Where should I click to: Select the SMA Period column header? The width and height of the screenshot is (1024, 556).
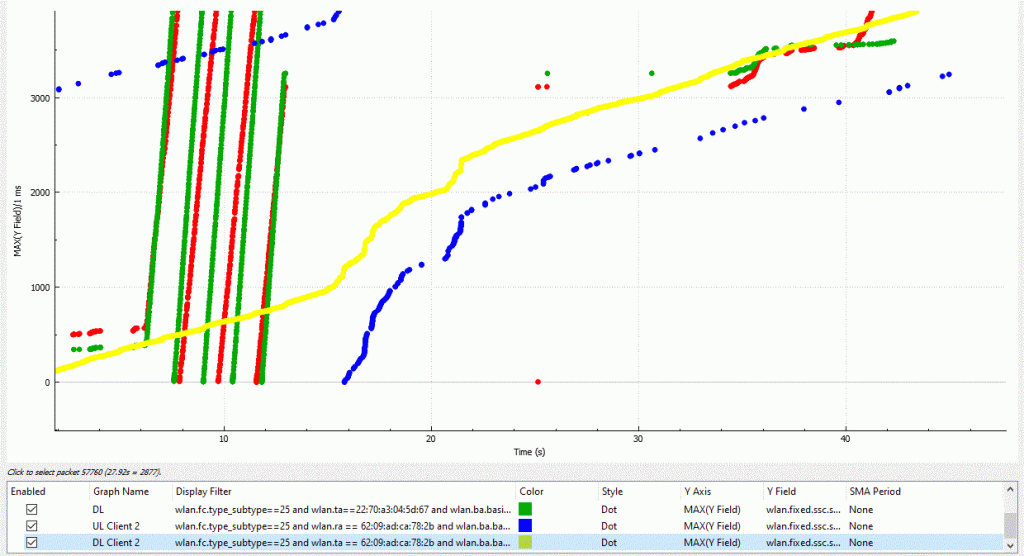[x=874, y=492]
